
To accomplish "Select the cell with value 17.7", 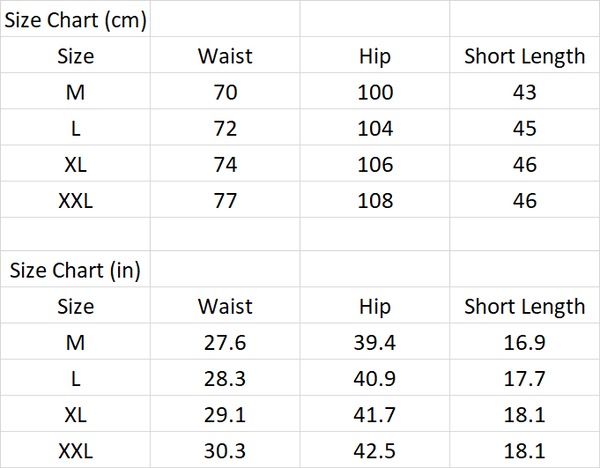I will (x=525, y=377).
